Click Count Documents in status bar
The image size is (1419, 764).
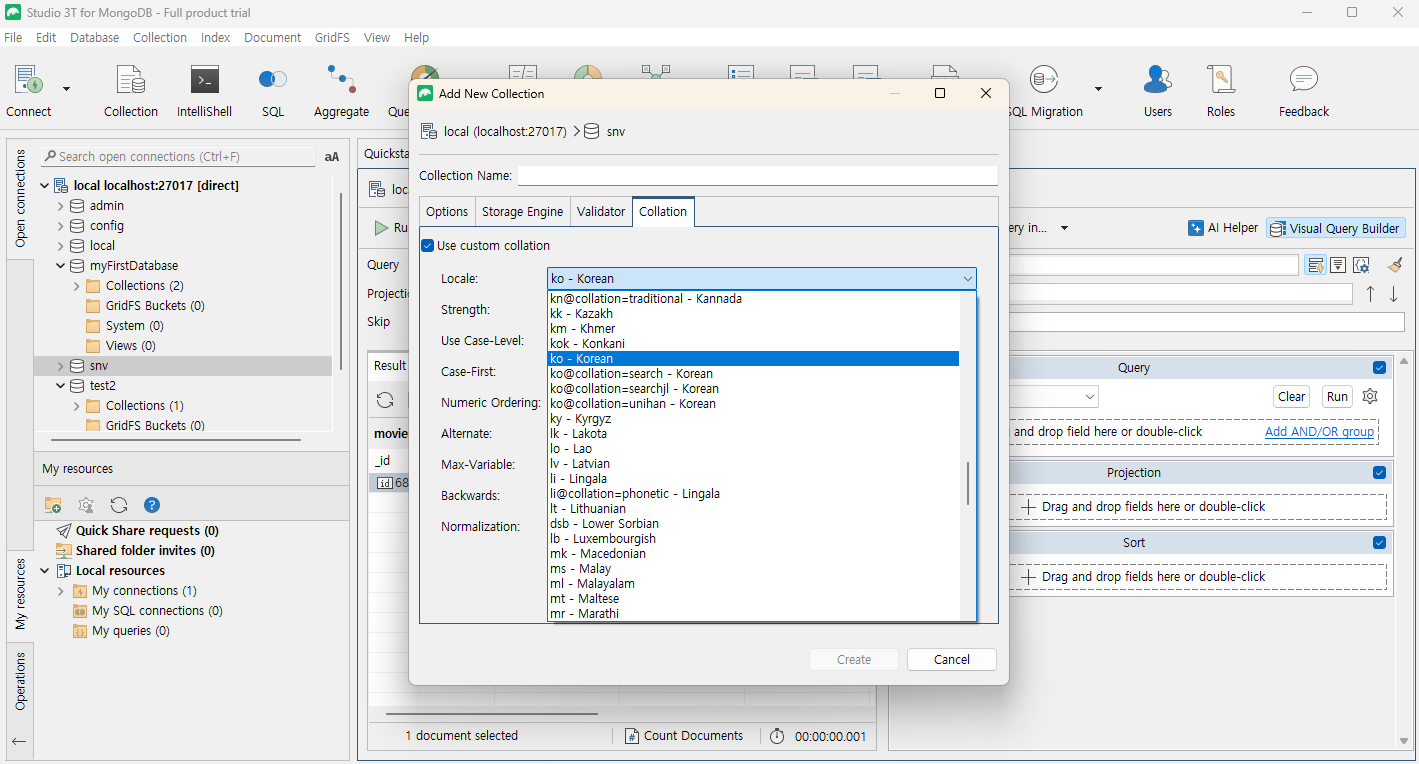[x=684, y=736]
